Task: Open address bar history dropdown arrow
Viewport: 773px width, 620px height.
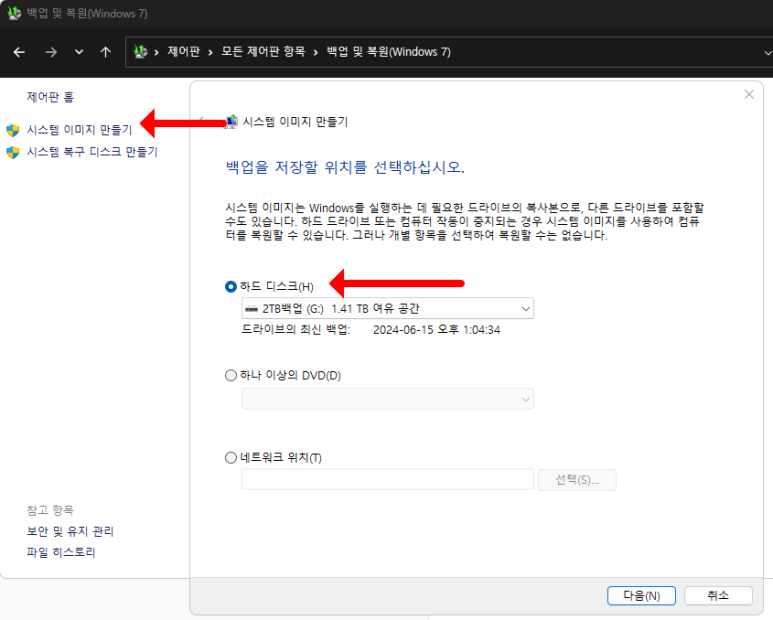Action: tap(767, 52)
